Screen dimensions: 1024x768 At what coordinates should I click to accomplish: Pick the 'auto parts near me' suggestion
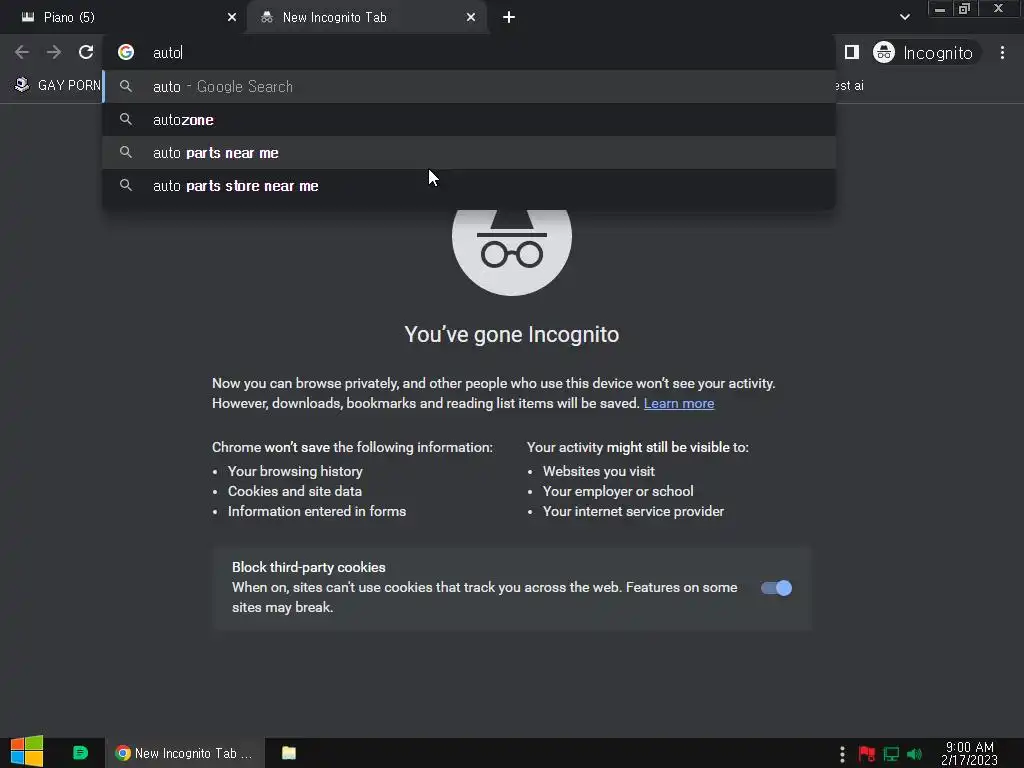[x=469, y=153]
